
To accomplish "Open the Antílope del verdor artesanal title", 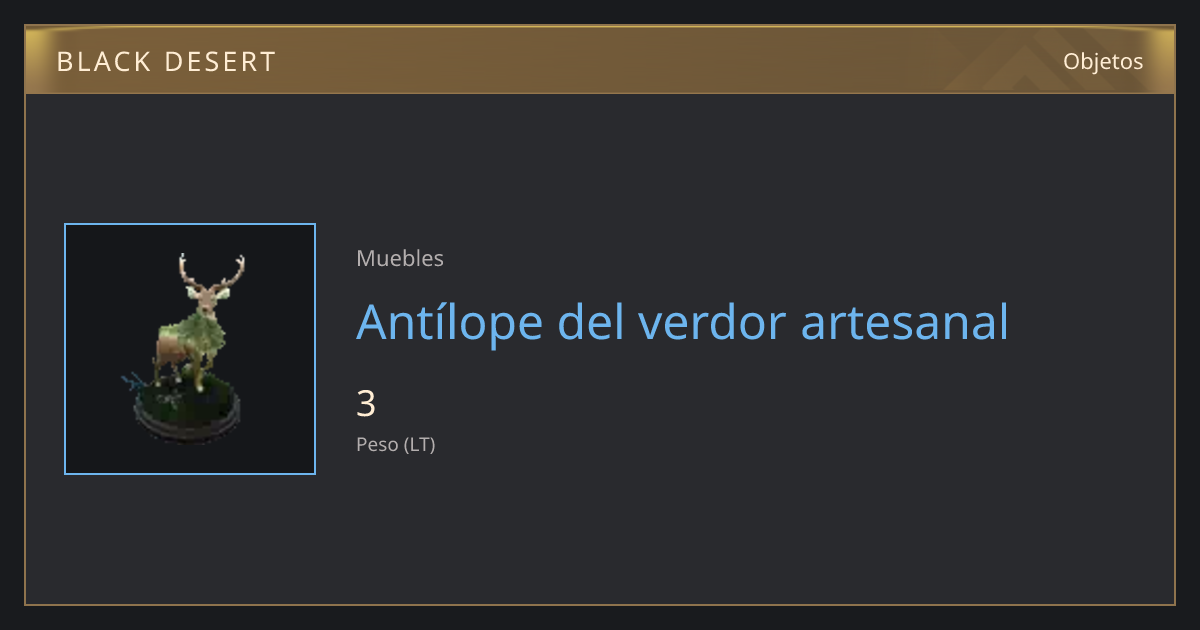I will 682,321.
